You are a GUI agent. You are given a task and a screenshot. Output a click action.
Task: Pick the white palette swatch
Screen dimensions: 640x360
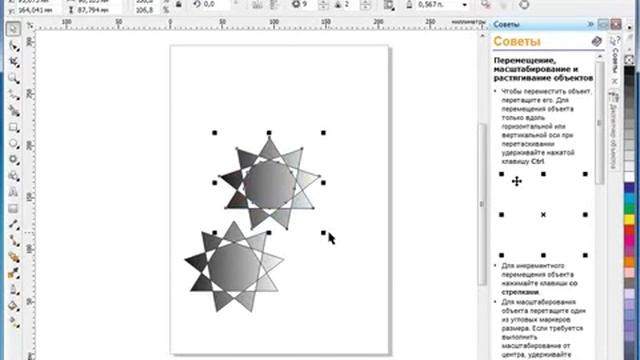[x=629, y=177]
